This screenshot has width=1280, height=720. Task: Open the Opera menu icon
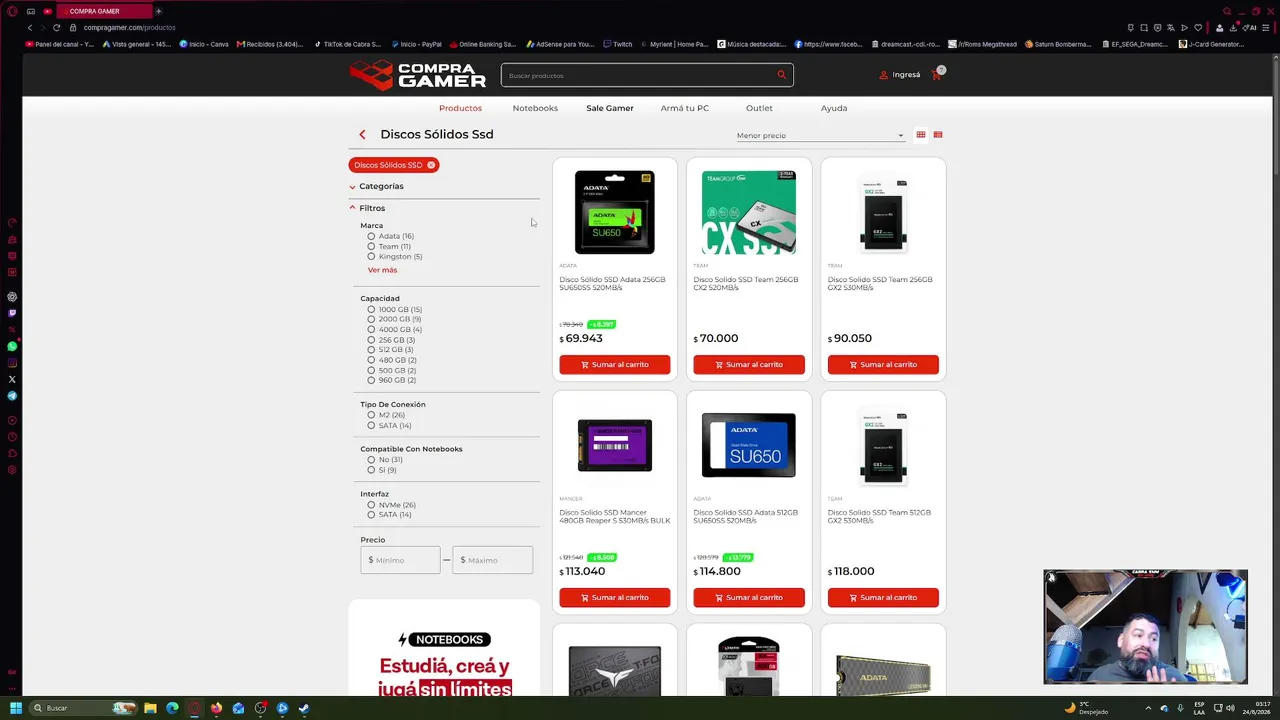[12, 11]
